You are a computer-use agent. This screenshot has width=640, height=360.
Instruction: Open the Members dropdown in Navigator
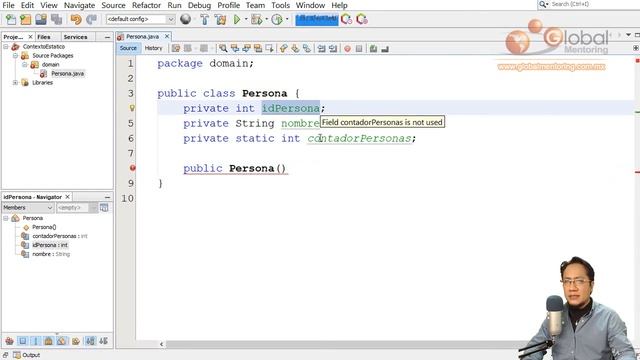28,208
